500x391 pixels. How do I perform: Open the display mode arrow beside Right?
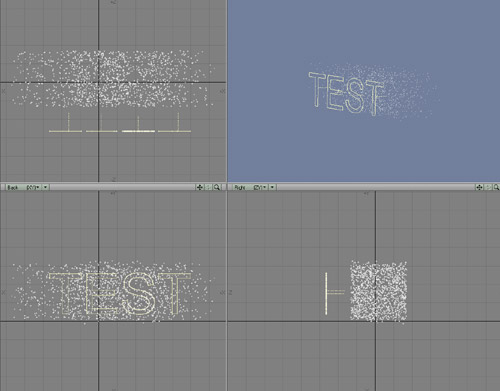point(272,187)
